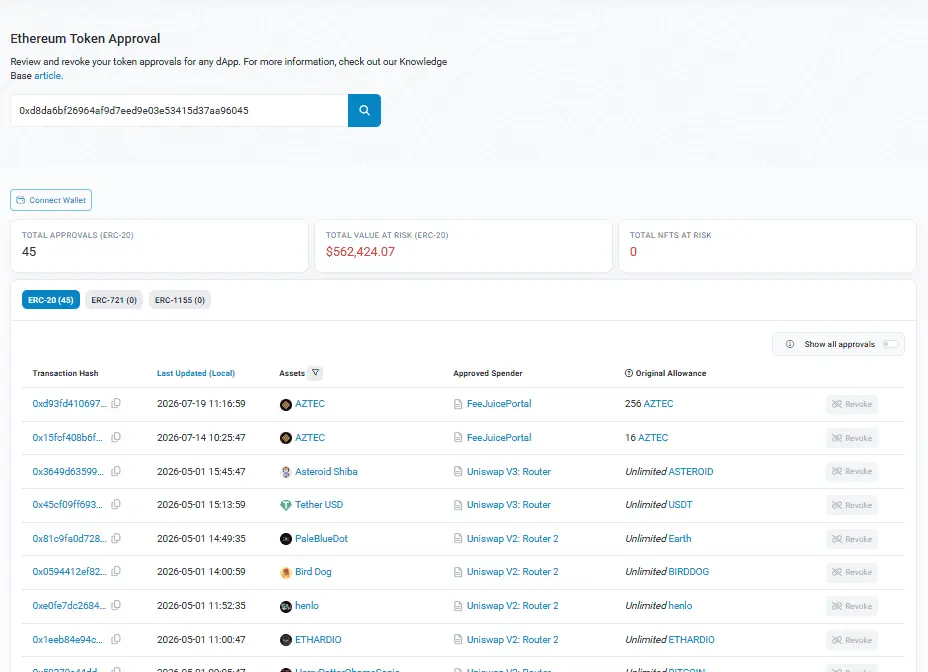Open FeeJuicePortal spender for 16 AZTEC
This screenshot has width=928, height=672.
pos(499,438)
